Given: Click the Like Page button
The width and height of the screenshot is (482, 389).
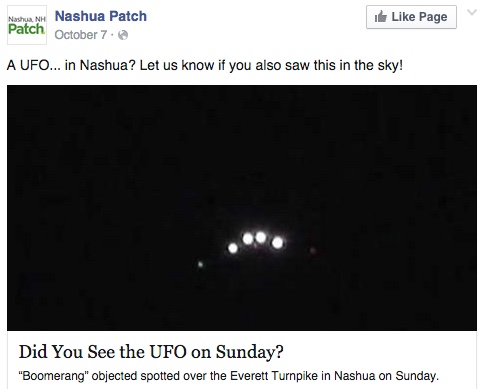Looking at the screenshot, I should pyautogui.click(x=411, y=17).
